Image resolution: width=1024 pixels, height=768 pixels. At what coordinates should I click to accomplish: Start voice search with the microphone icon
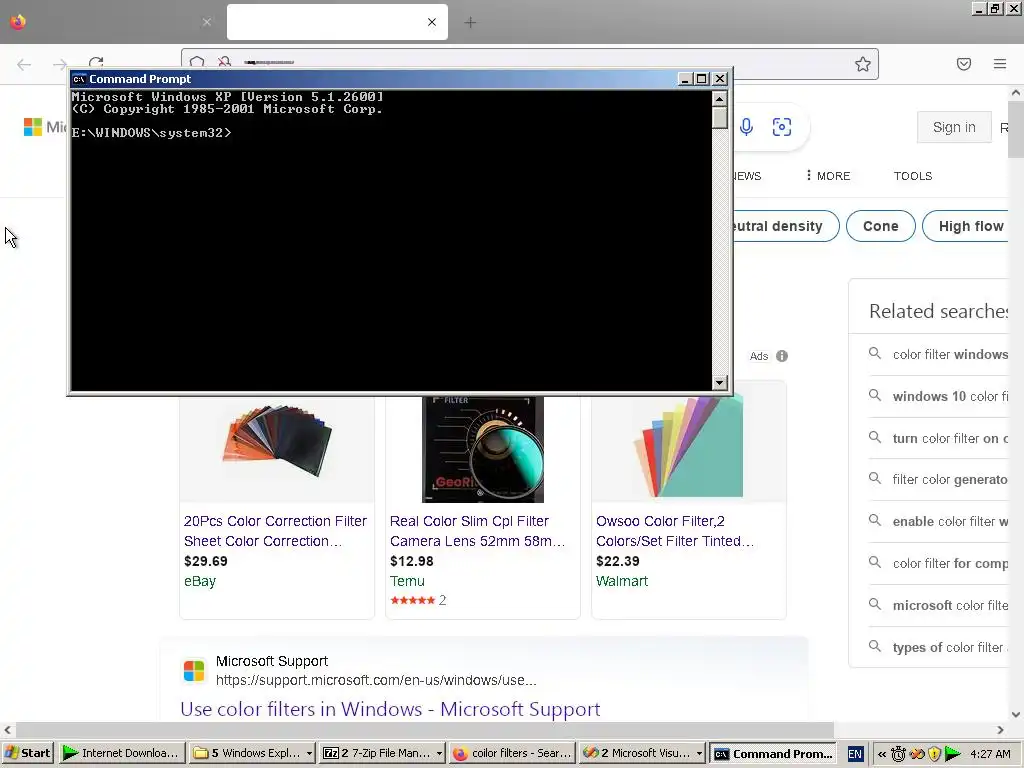coord(746,127)
